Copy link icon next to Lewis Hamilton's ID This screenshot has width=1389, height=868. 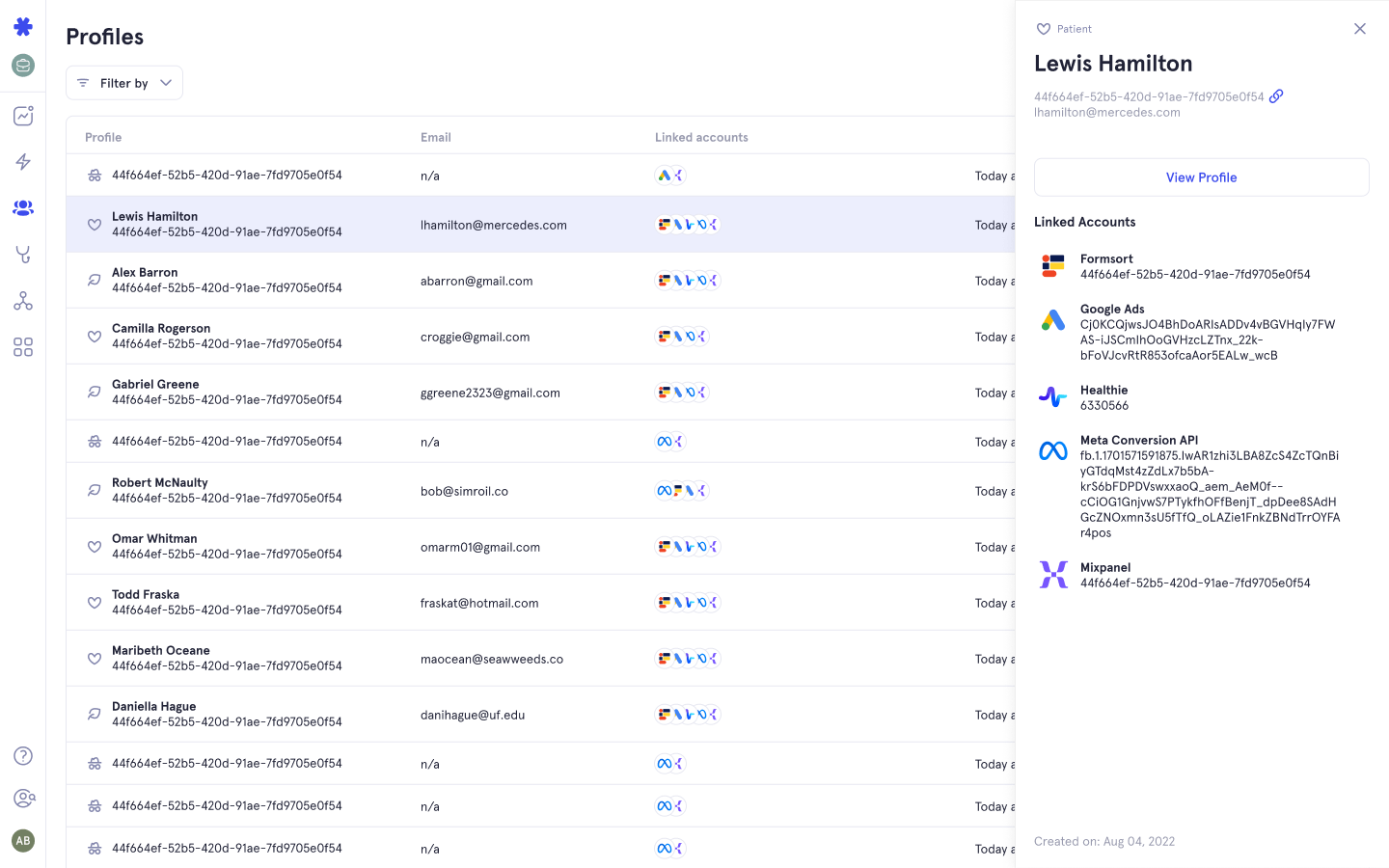coord(1276,96)
